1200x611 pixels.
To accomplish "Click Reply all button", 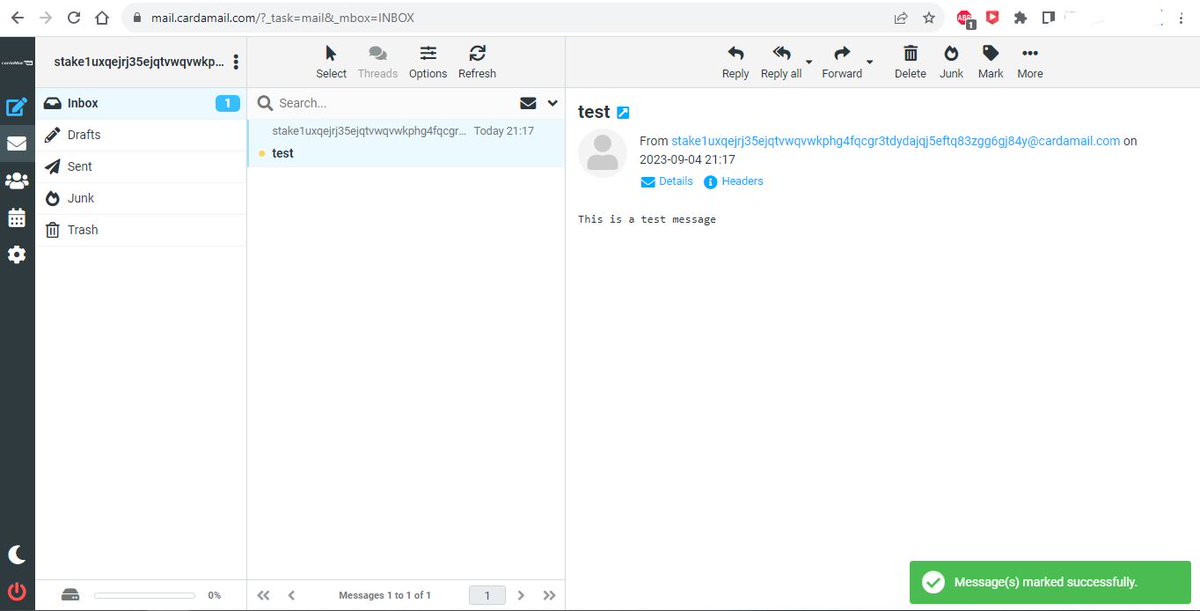I will click(x=781, y=62).
